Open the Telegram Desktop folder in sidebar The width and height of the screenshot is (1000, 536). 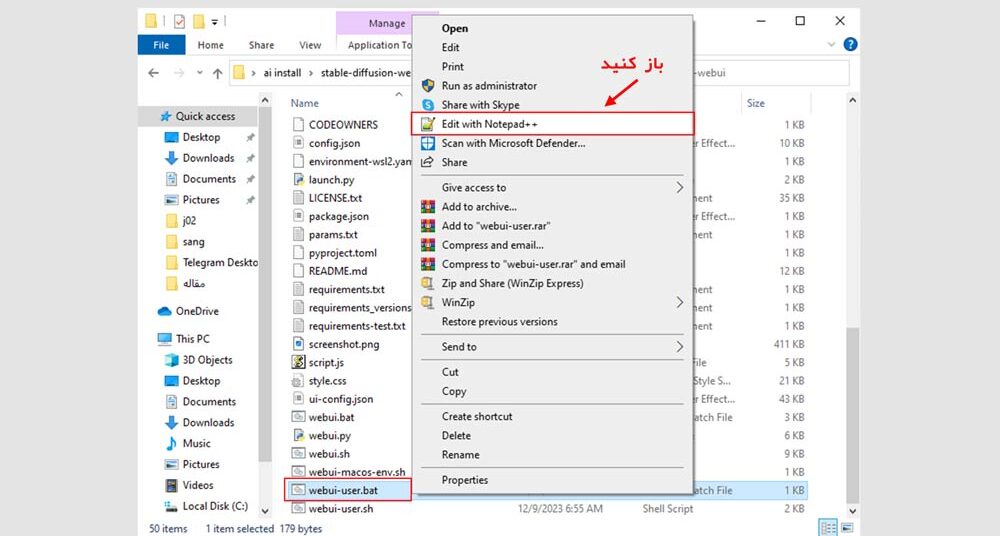tap(219, 262)
